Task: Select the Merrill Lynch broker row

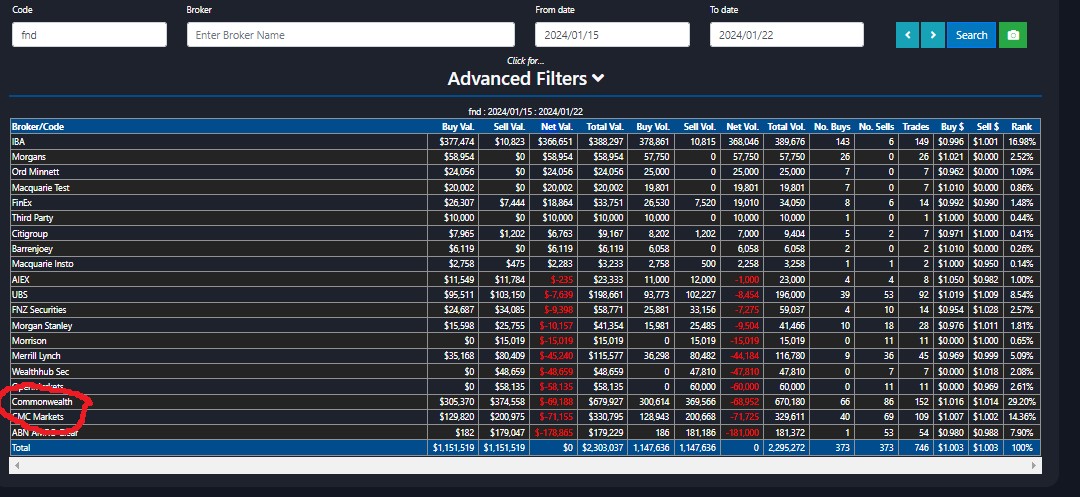Action: pos(525,356)
